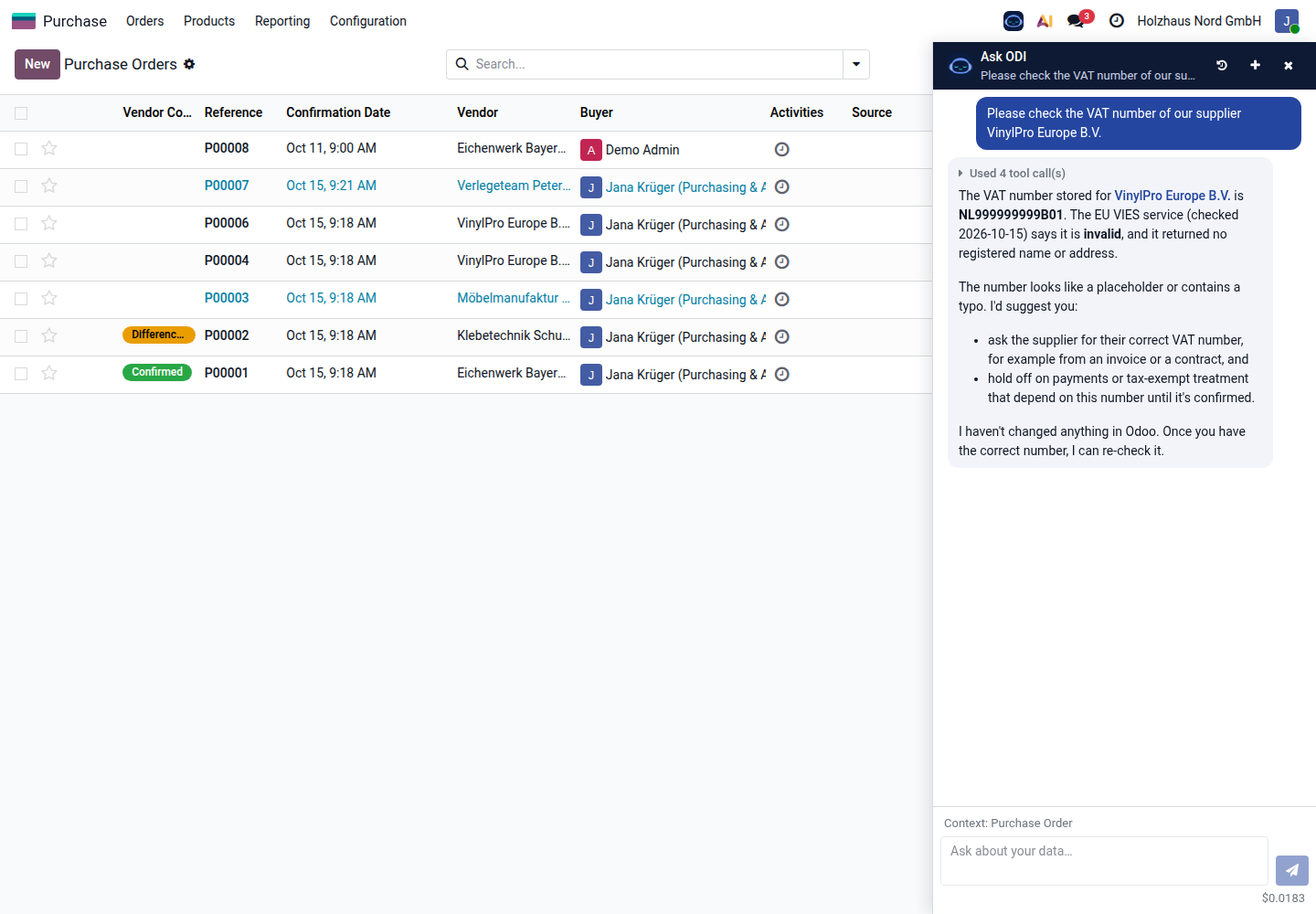Open activity clock for P00002
1316x914 pixels.
point(782,336)
